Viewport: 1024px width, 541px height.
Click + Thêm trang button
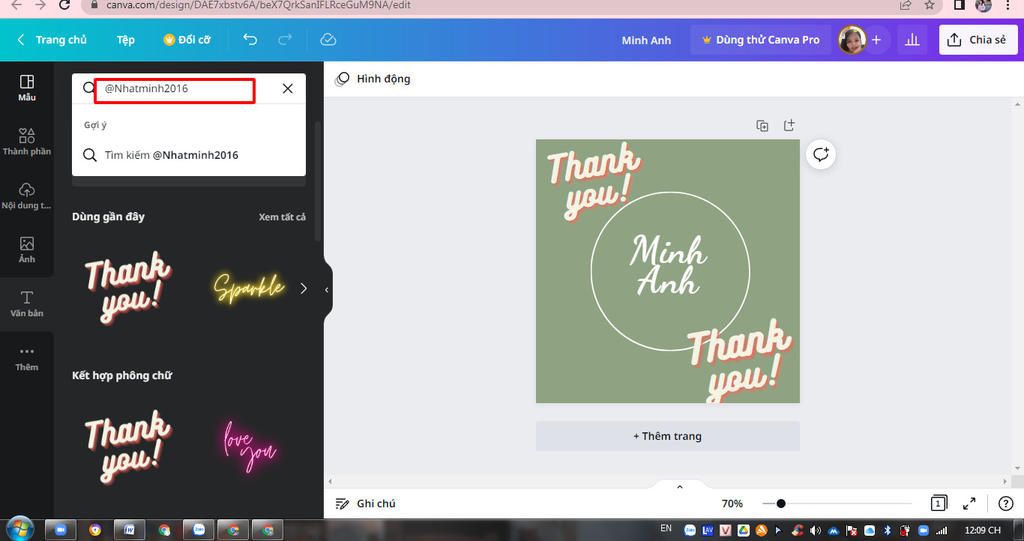click(667, 436)
